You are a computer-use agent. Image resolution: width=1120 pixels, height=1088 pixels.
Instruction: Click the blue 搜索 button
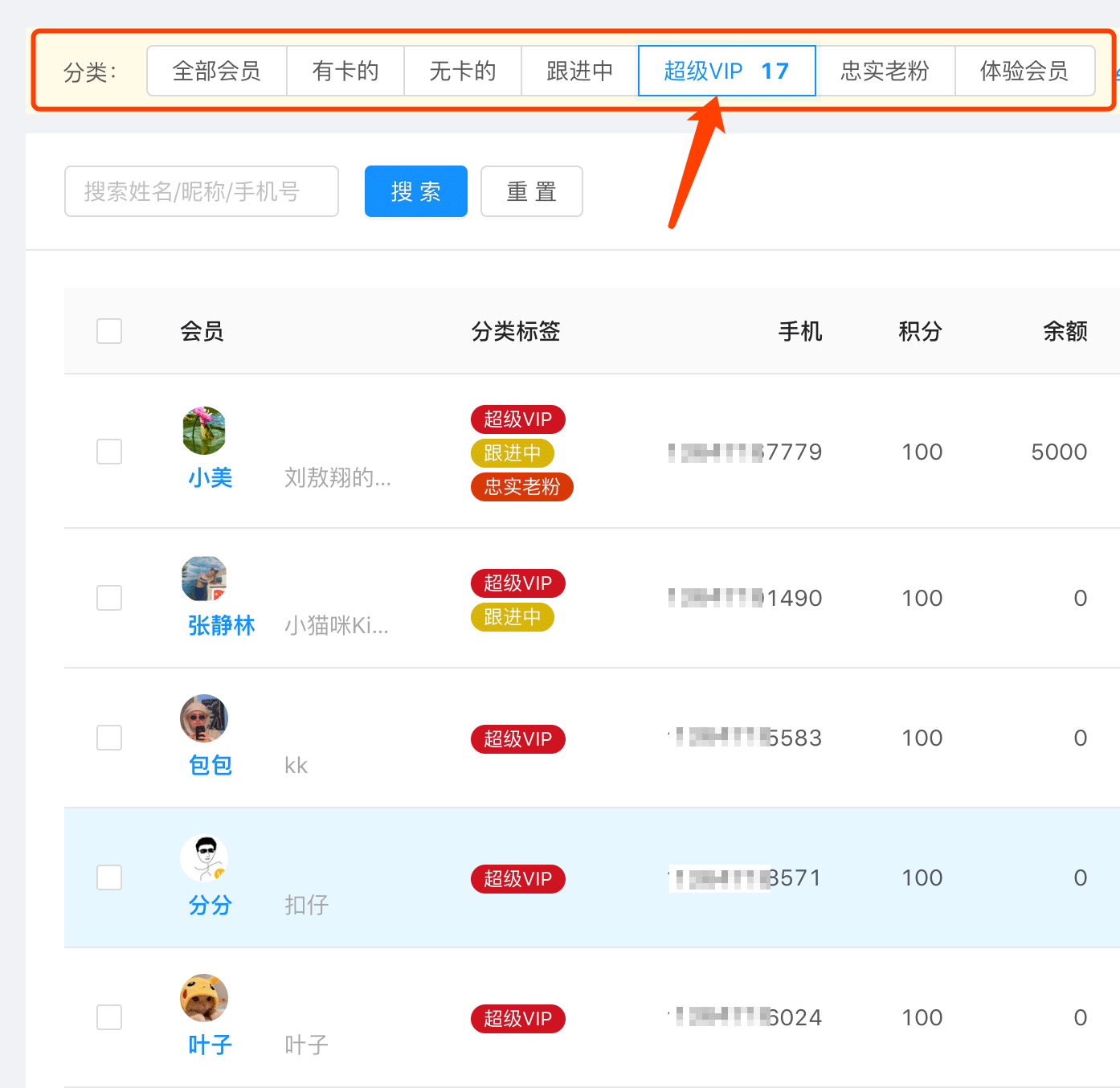click(416, 191)
